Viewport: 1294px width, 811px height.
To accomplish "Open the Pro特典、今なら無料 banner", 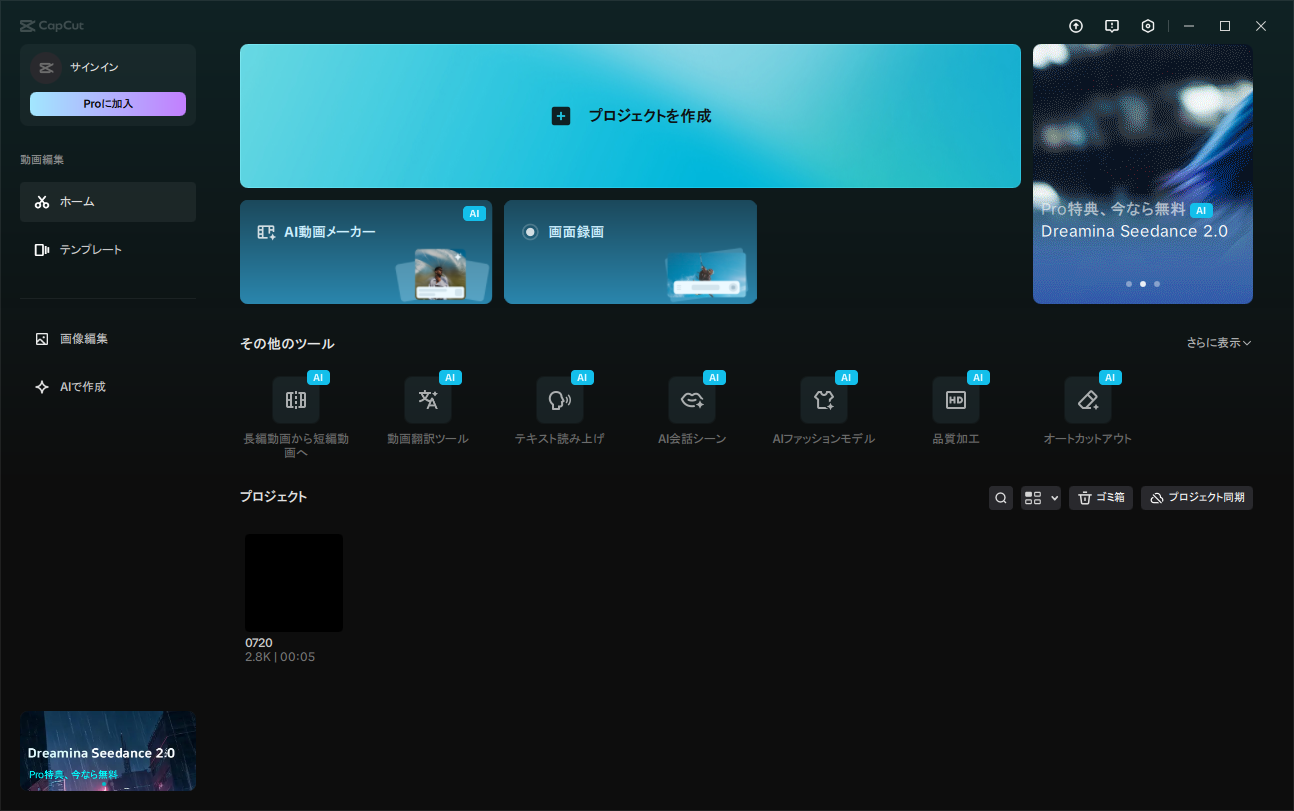I will coord(1143,174).
